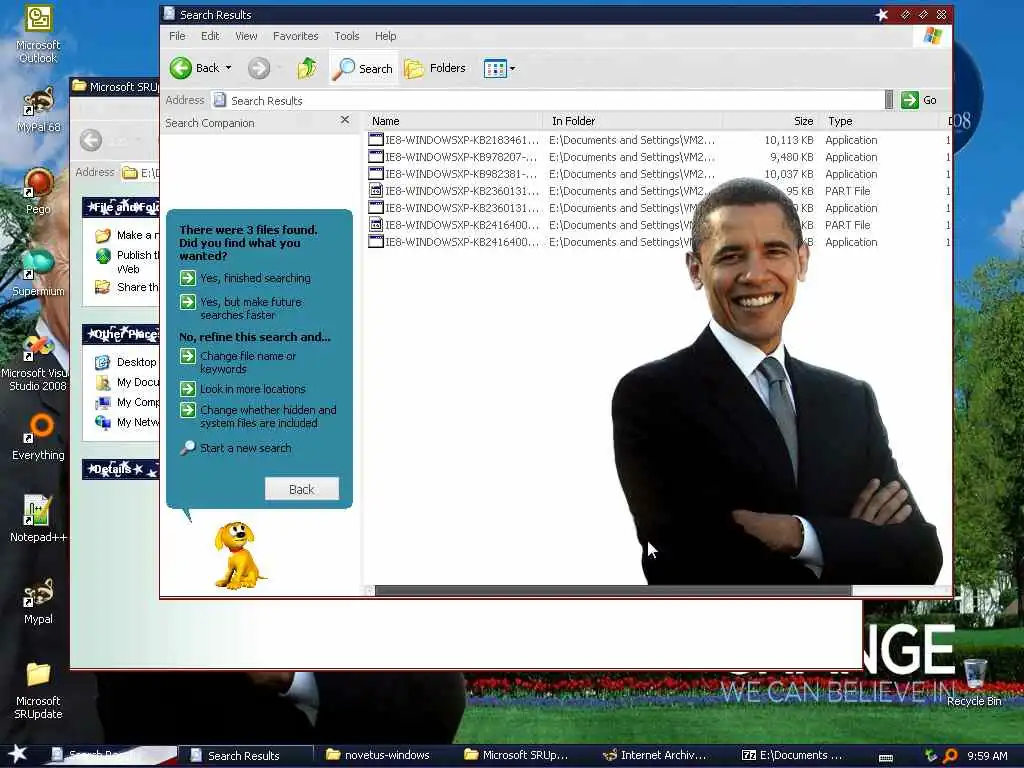Open the Edit menu
Viewport: 1024px width, 768px height.
pyautogui.click(x=210, y=36)
